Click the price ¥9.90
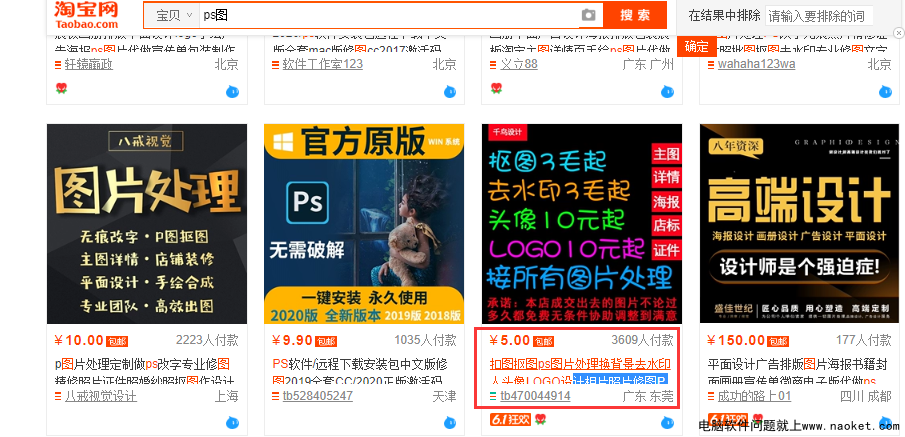This screenshot has height=437, width=905. pyautogui.click(x=293, y=341)
